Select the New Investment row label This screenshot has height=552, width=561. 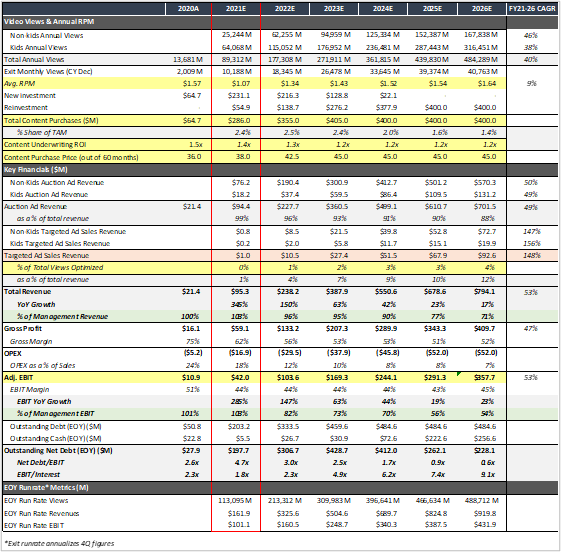(30, 96)
